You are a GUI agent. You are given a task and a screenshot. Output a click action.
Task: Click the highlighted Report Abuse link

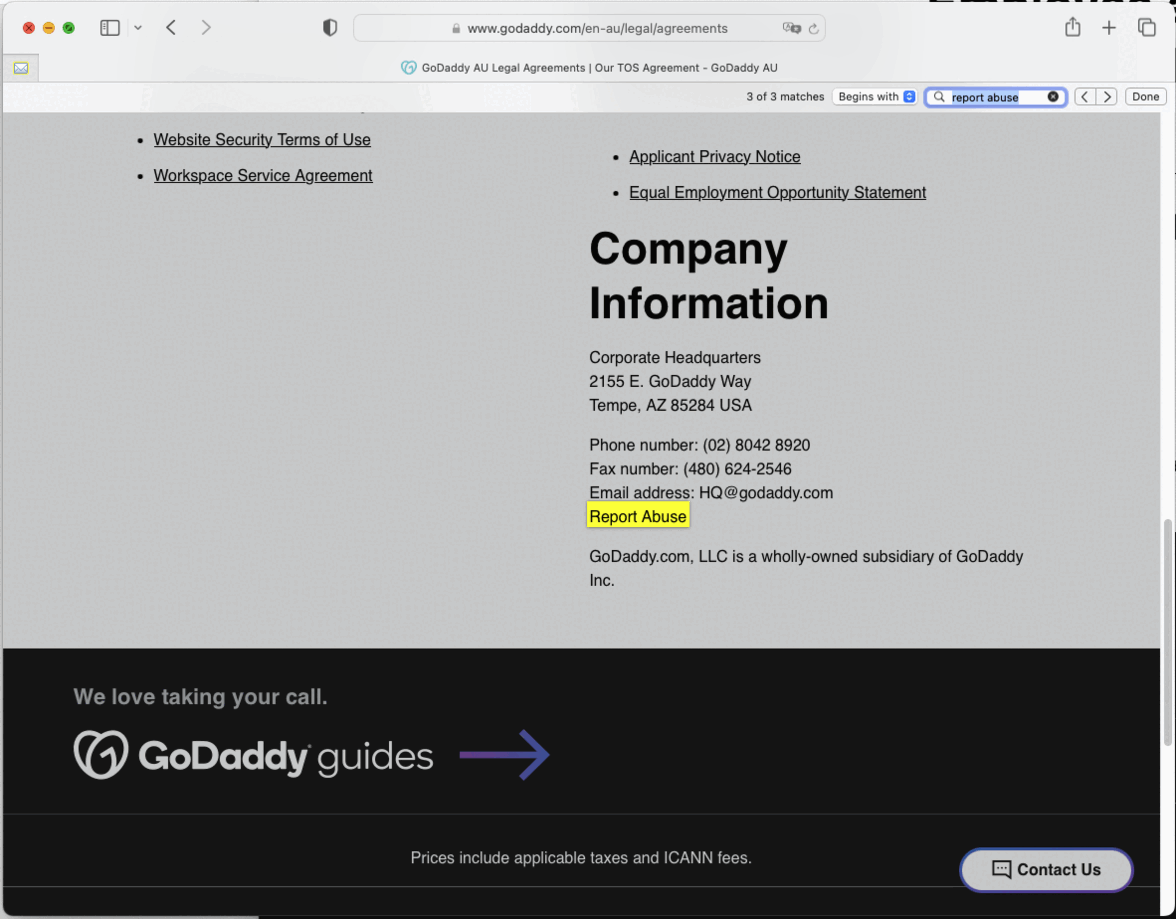click(x=638, y=517)
